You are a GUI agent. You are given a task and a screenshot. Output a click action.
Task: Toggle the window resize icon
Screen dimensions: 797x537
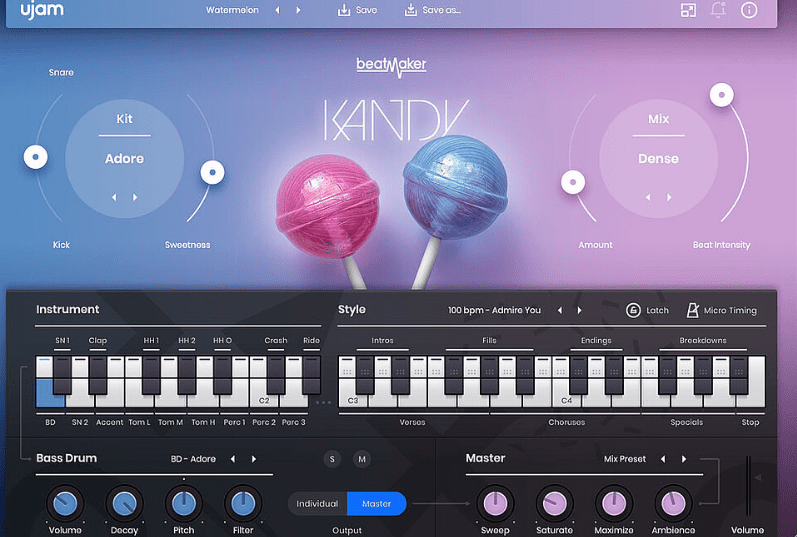tap(688, 10)
